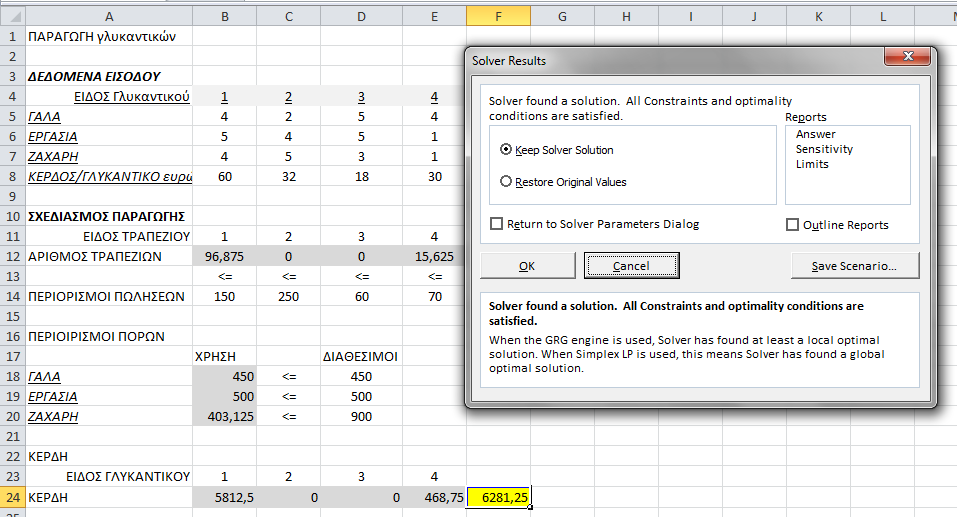This screenshot has height=517, width=957.
Task: Click the ΣΧΕΔΙΑΣΜΟΣ ΠΑΡΑΓΩΓΗΣ heading
Action: [109, 217]
